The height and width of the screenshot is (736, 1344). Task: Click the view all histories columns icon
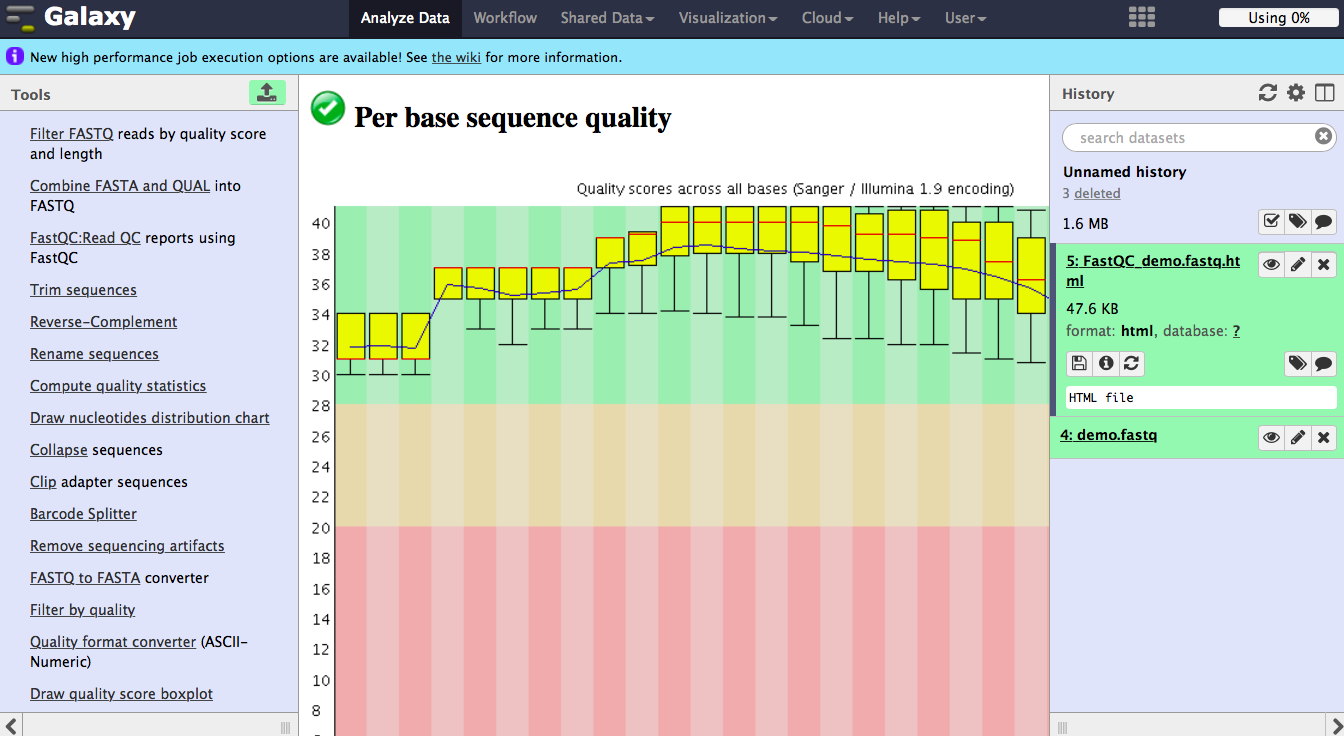[1324, 93]
